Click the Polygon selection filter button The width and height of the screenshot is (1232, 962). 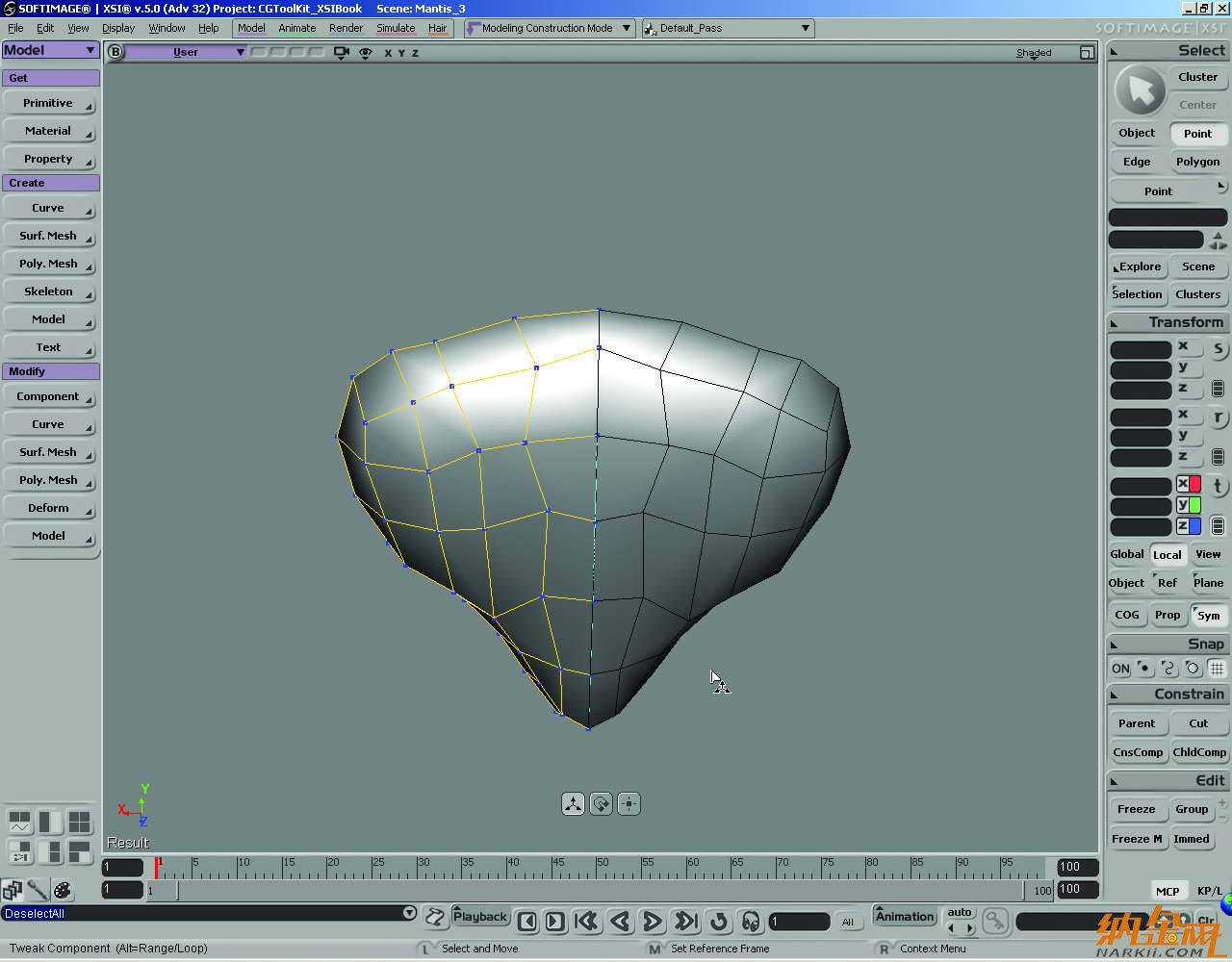(x=1197, y=162)
